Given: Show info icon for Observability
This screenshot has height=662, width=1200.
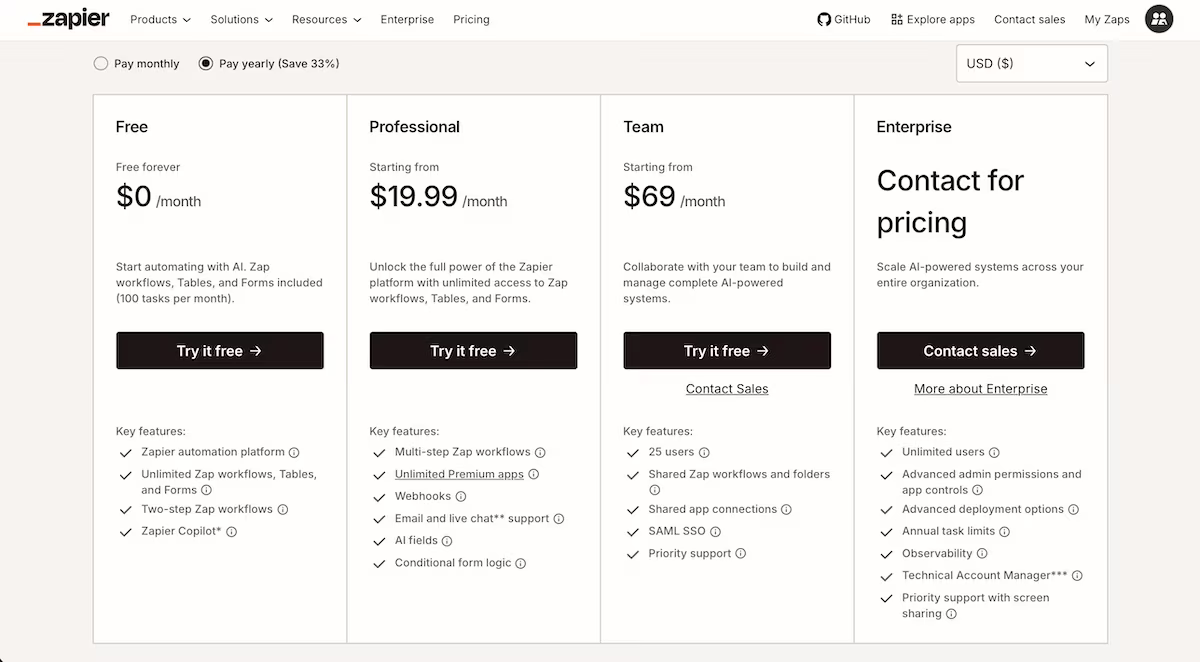Looking at the screenshot, I should click(x=982, y=554).
